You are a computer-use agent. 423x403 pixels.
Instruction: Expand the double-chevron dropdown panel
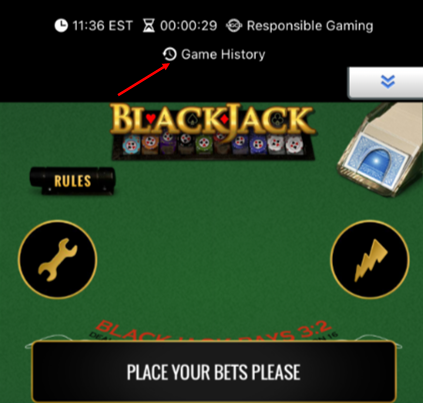387,81
